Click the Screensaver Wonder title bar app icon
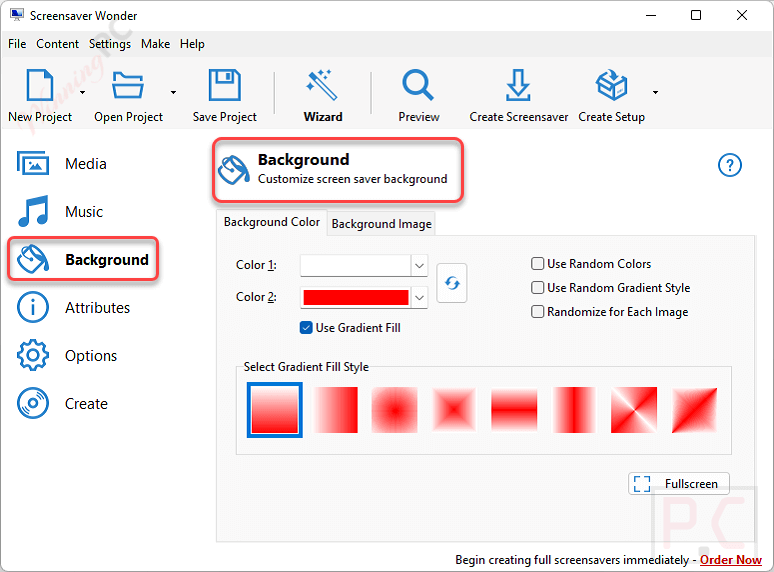The height and width of the screenshot is (572, 774). pyautogui.click(x=17, y=15)
